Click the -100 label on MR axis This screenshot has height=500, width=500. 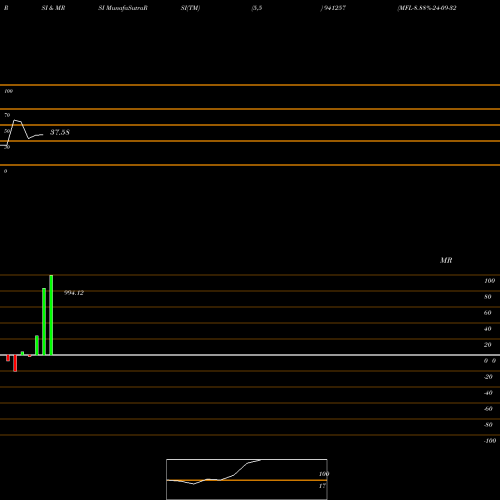[x=490, y=441]
